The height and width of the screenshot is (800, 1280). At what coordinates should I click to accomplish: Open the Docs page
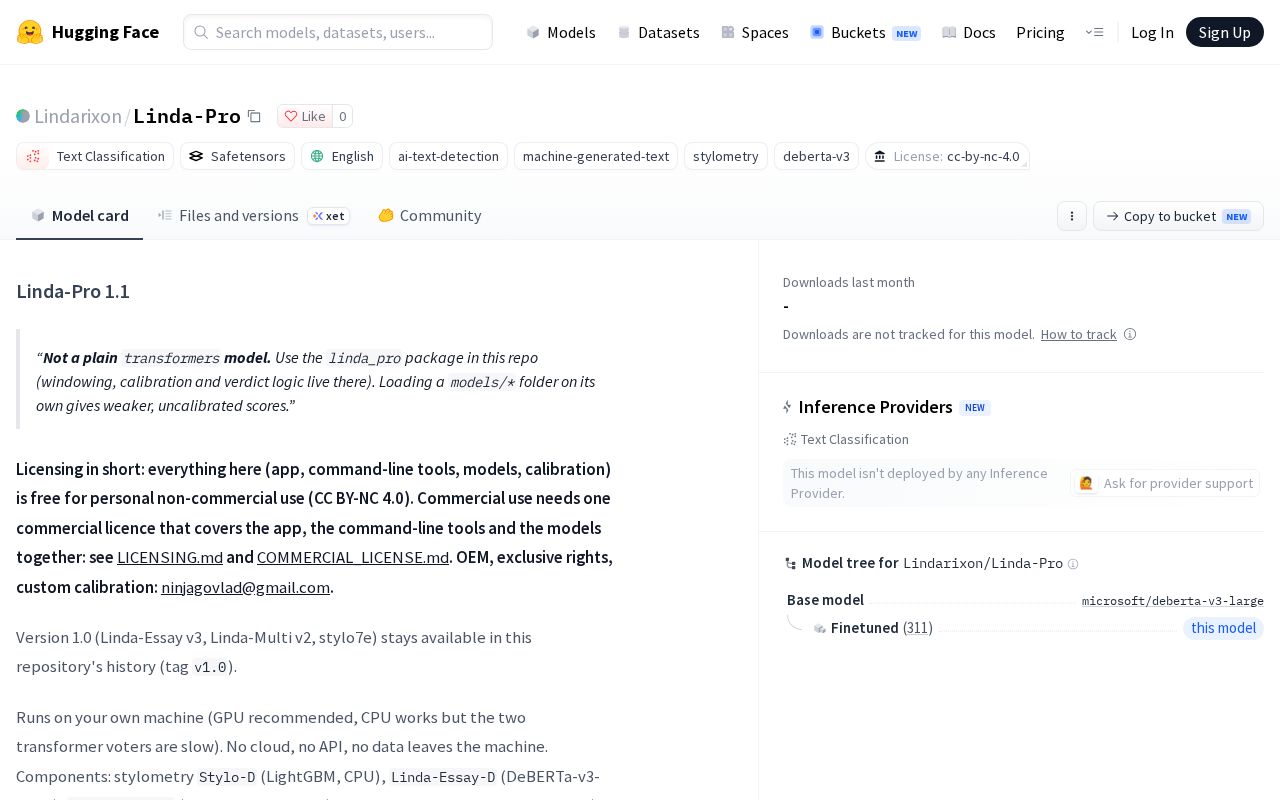point(969,32)
